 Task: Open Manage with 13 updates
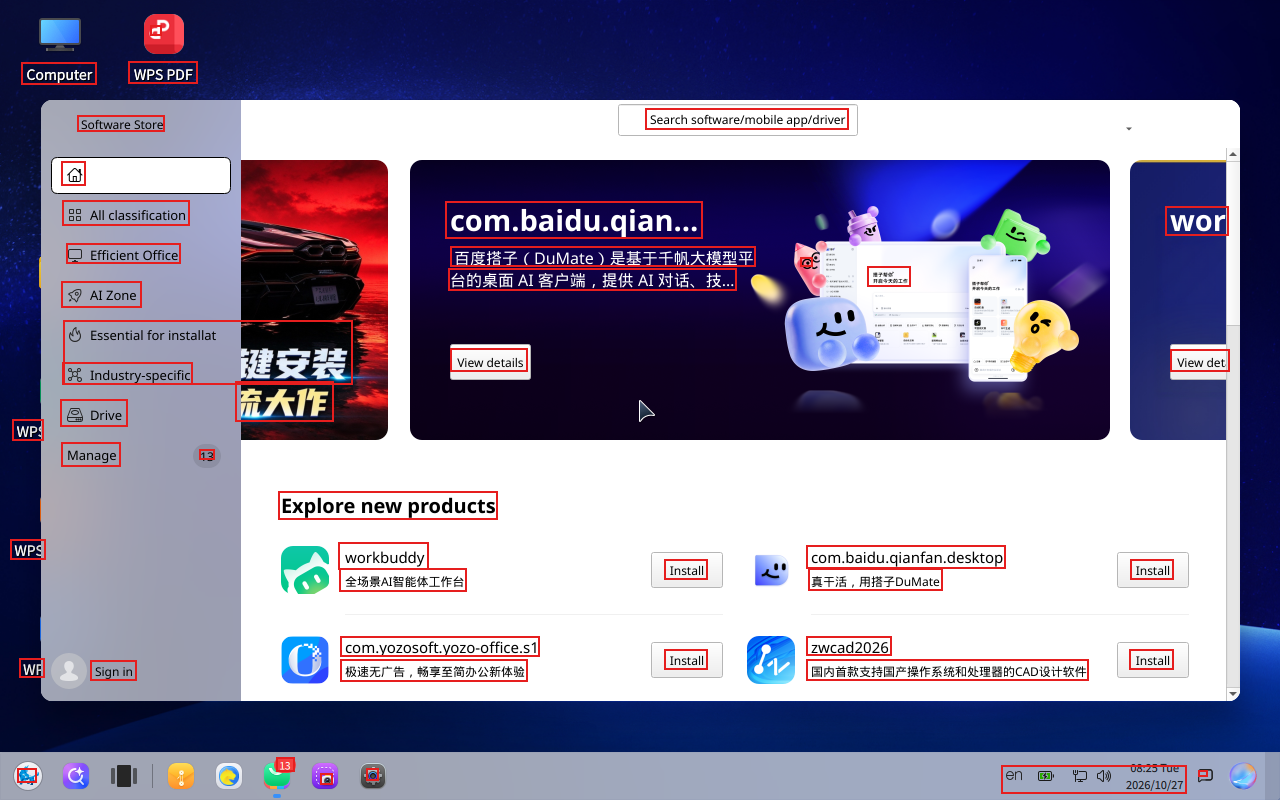click(141, 455)
